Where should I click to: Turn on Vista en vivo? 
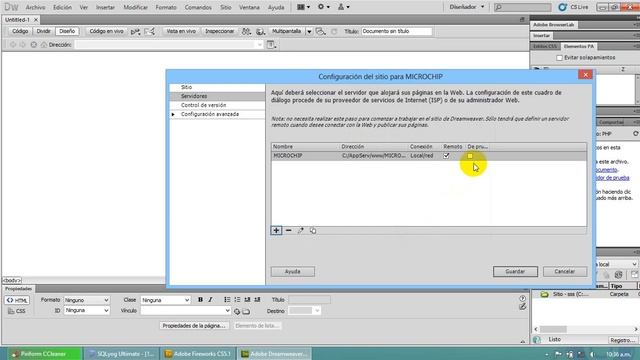point(181,31)
